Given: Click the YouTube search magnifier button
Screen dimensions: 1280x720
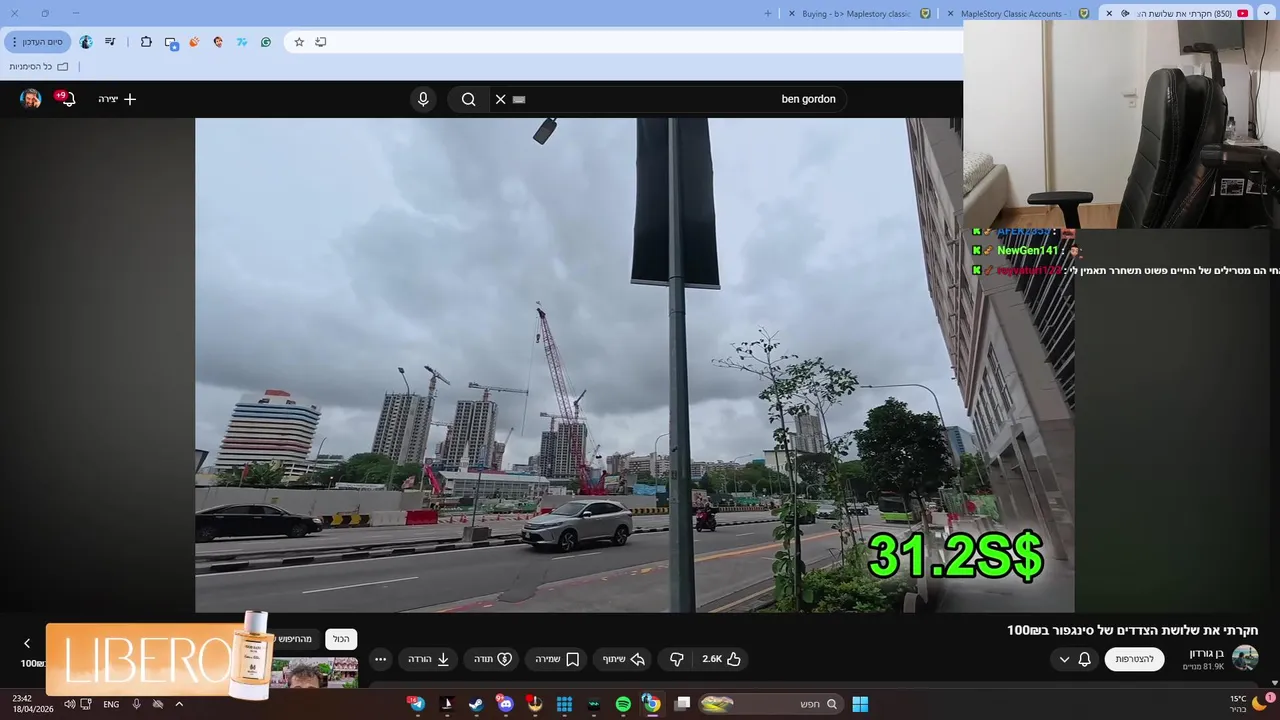Looking at the screenshot, I should click(468, 99).
